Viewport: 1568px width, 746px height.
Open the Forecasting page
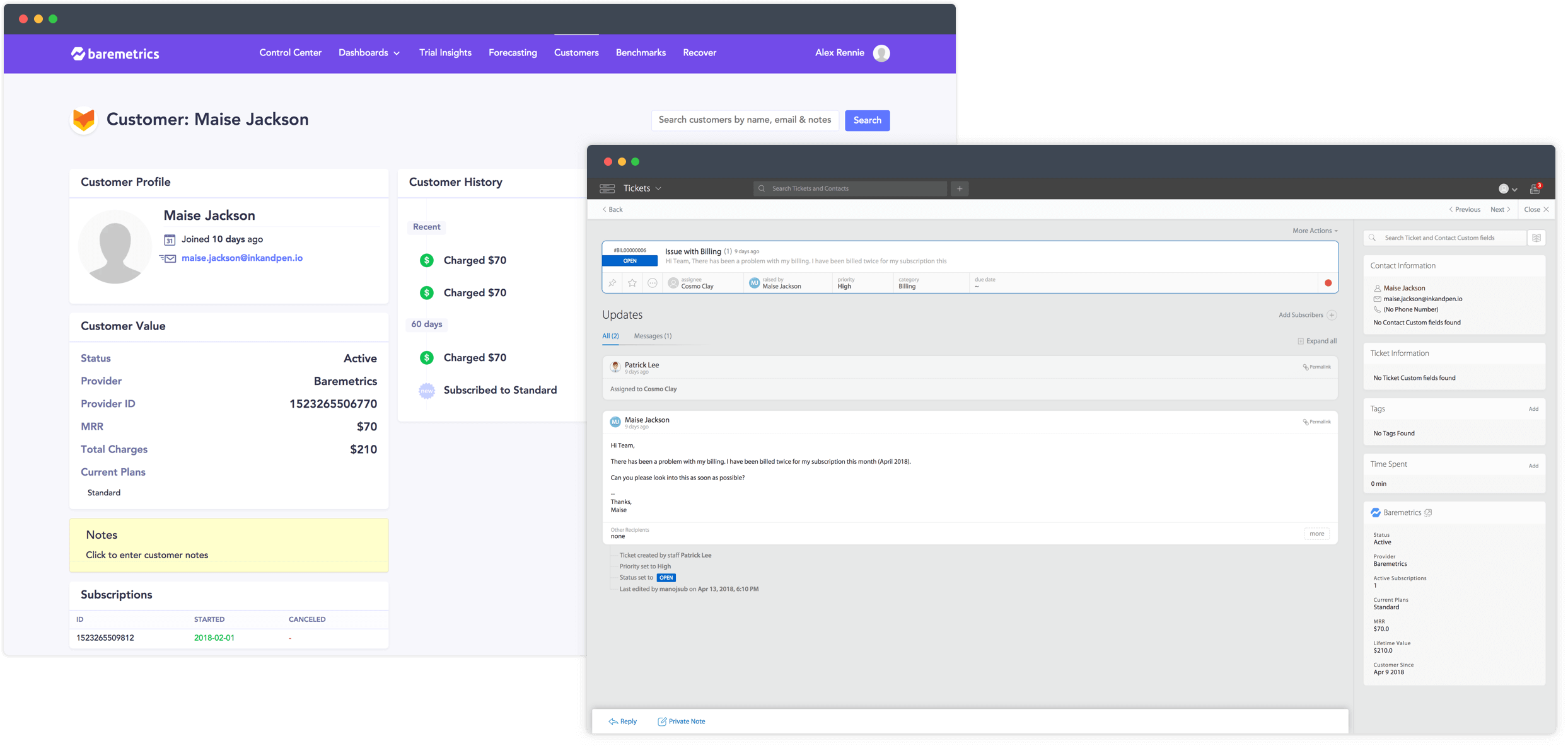point(513,53)
